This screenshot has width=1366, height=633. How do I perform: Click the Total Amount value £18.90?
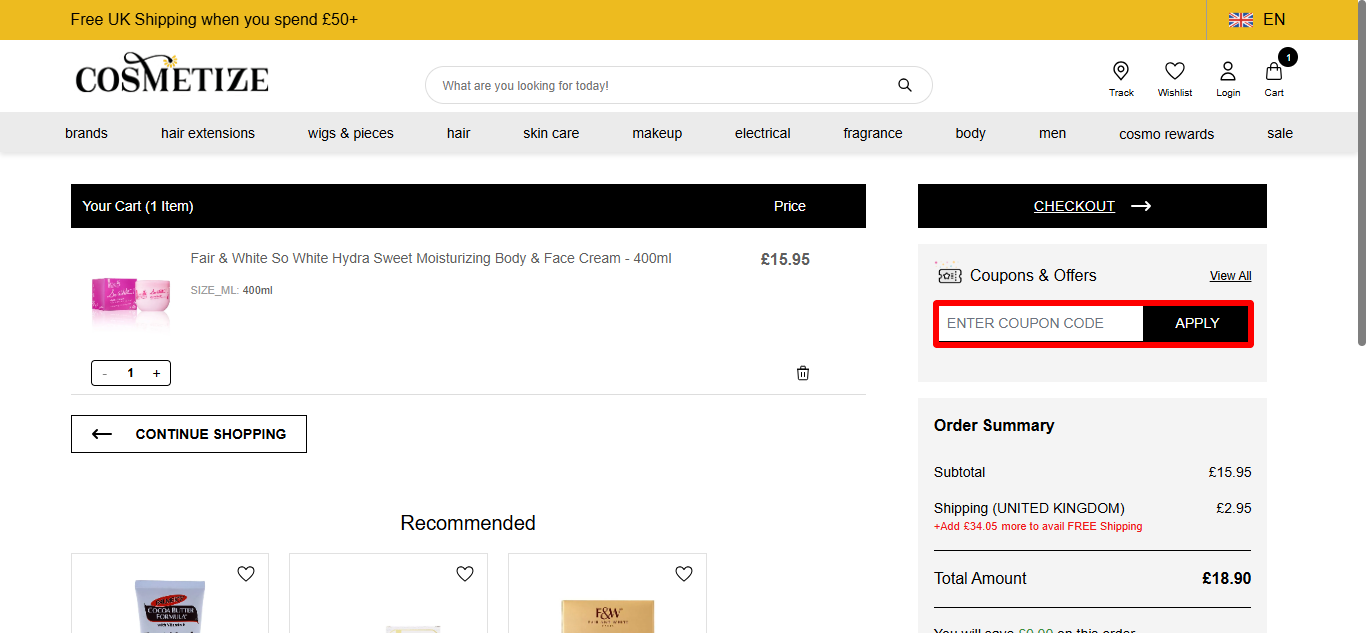[x=1226, y=578]
